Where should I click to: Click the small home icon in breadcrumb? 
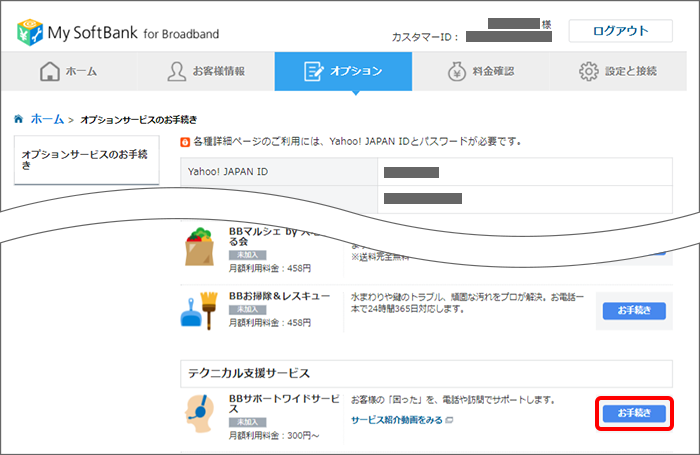18,119
